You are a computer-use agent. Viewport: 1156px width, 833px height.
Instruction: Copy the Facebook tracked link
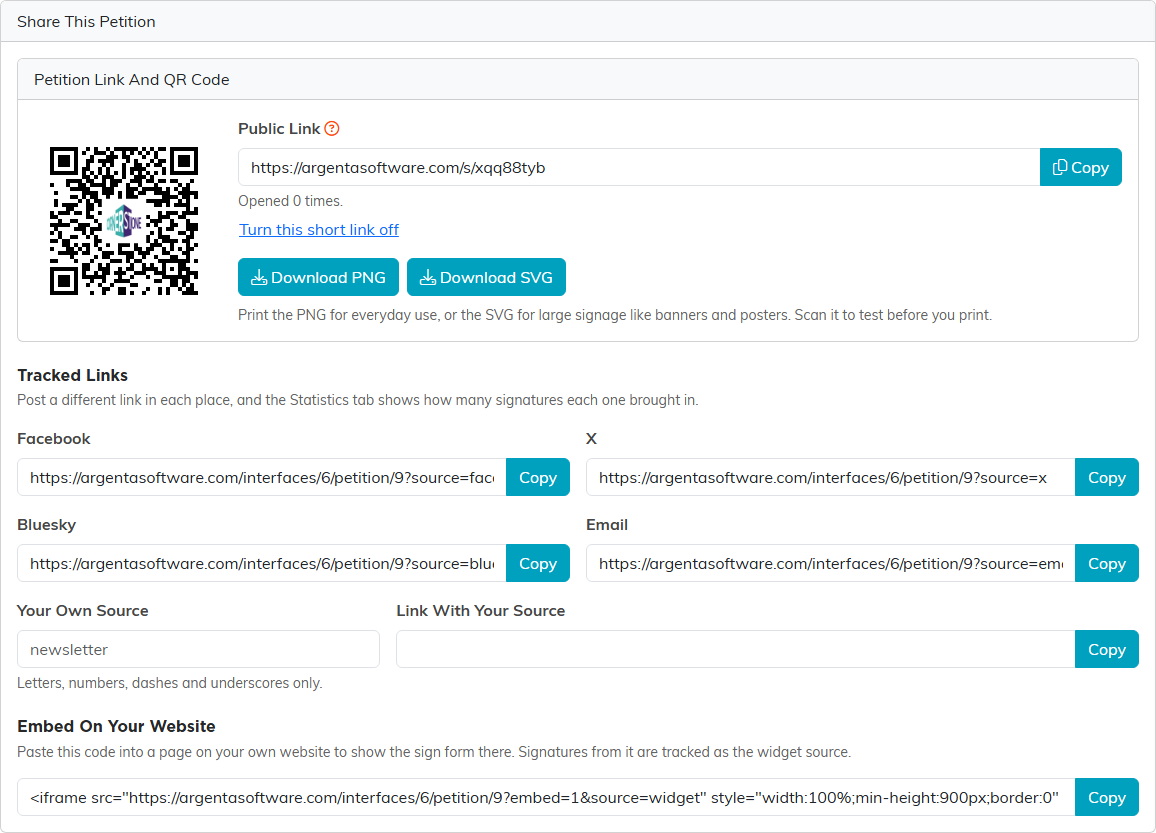pyautogui.click(x=537, y=477)
